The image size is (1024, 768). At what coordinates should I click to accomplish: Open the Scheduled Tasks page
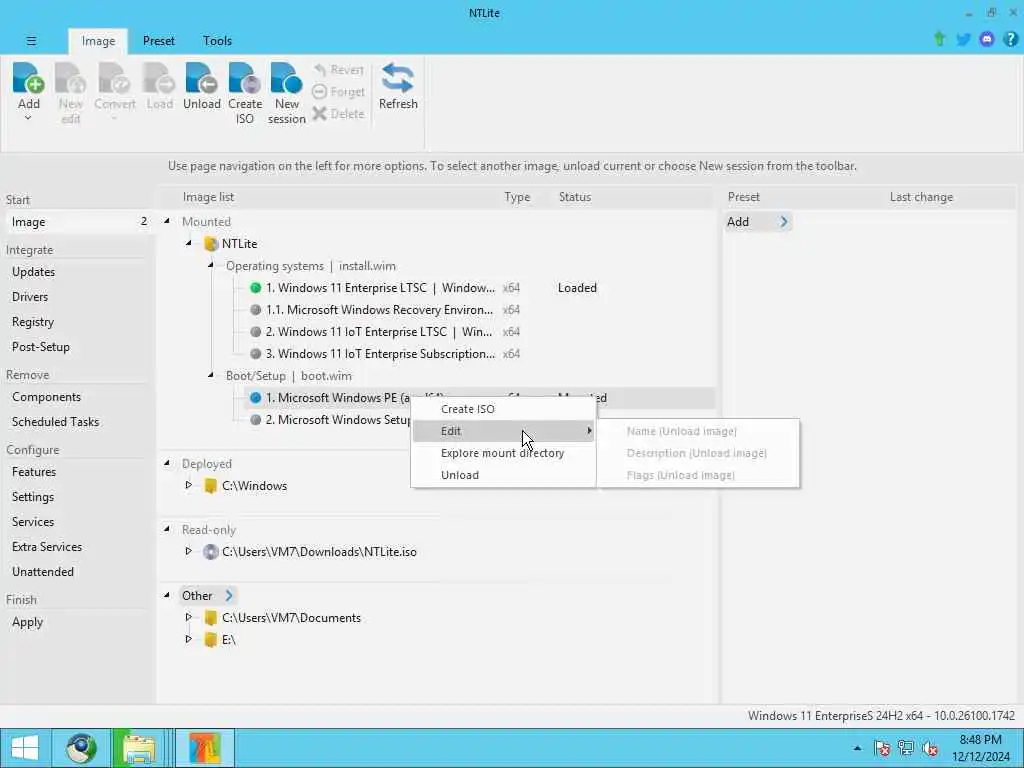tap(56, 422)
